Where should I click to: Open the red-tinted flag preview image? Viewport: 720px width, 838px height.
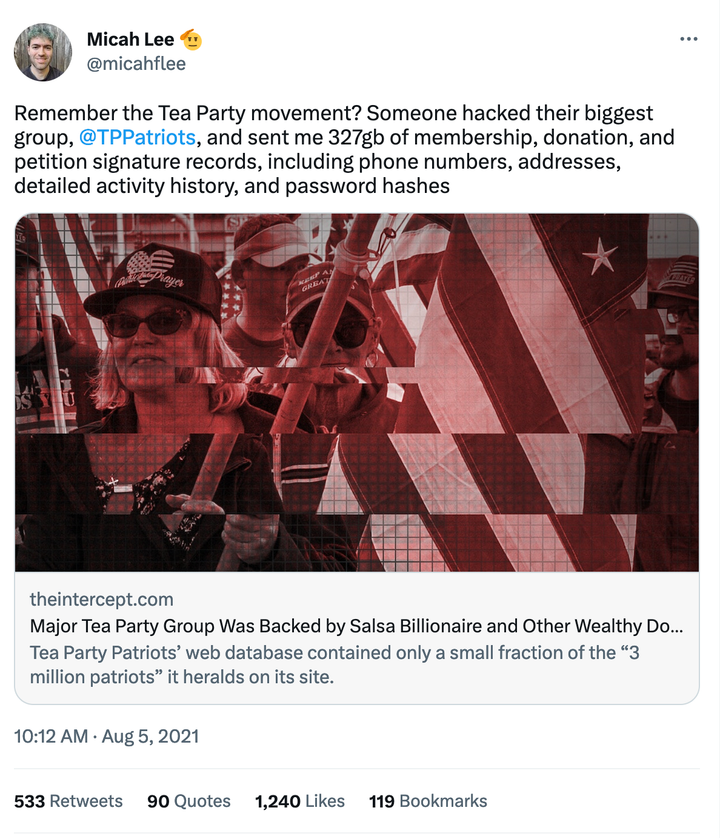[360, 395]
